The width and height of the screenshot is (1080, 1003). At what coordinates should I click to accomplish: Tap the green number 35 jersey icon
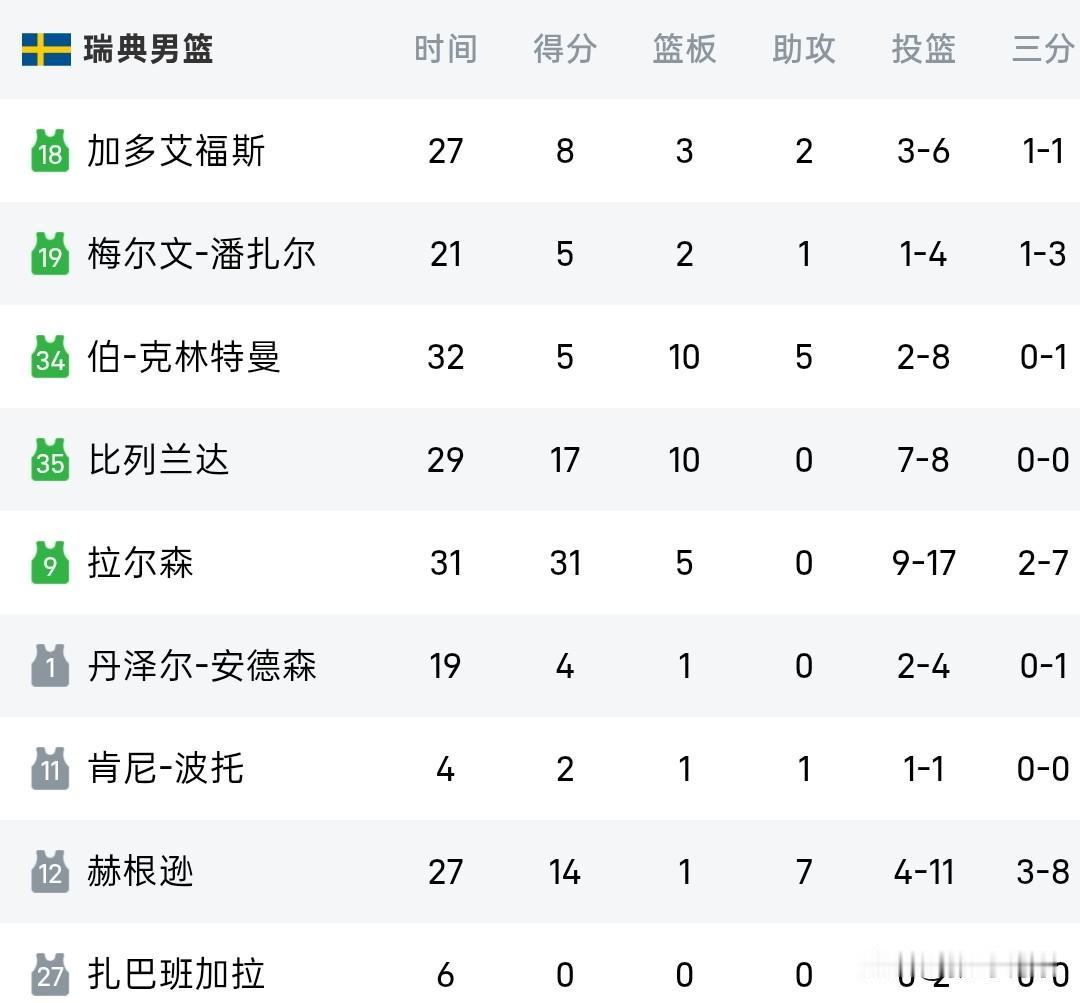click(50, 459)
